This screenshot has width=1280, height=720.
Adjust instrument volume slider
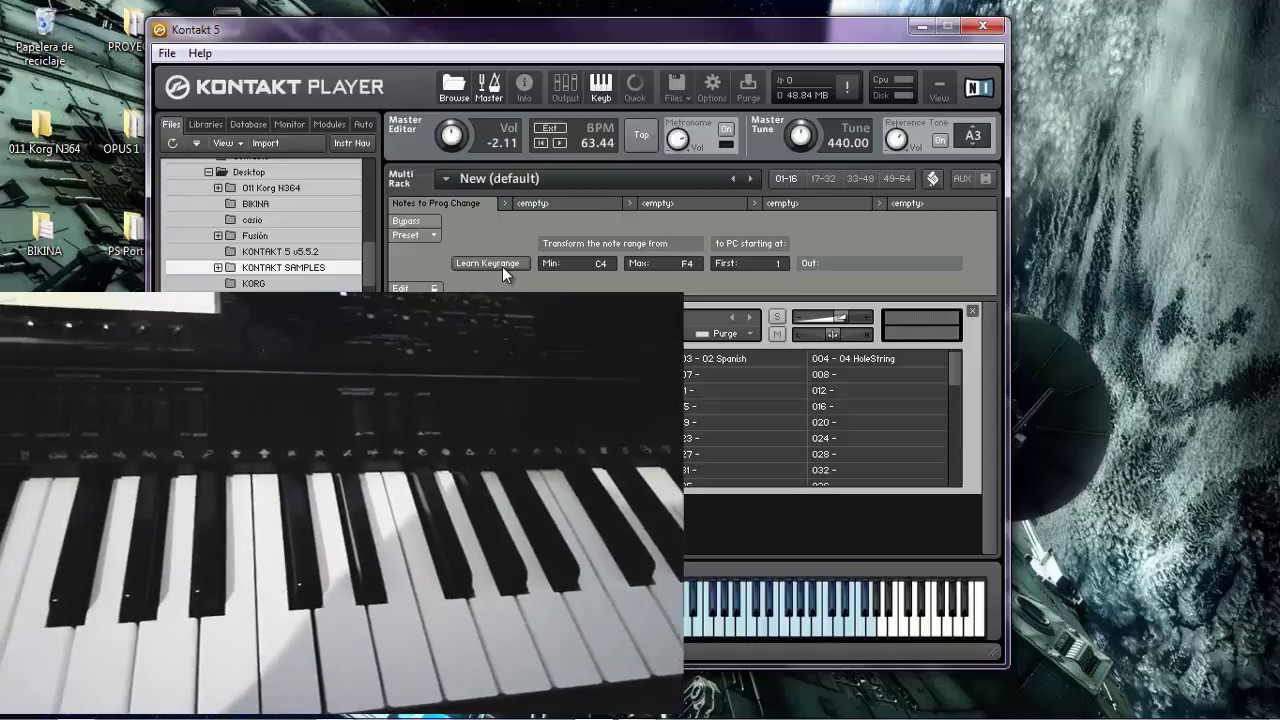[x=832, y=317]
